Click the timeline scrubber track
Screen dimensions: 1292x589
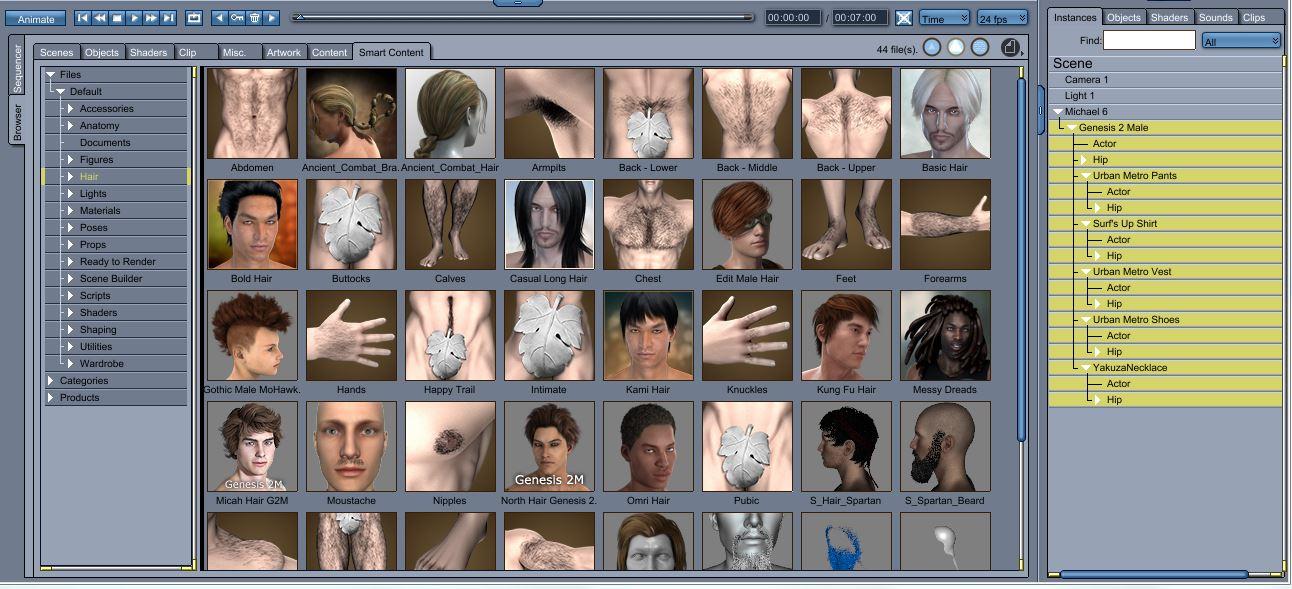point(523,17)
